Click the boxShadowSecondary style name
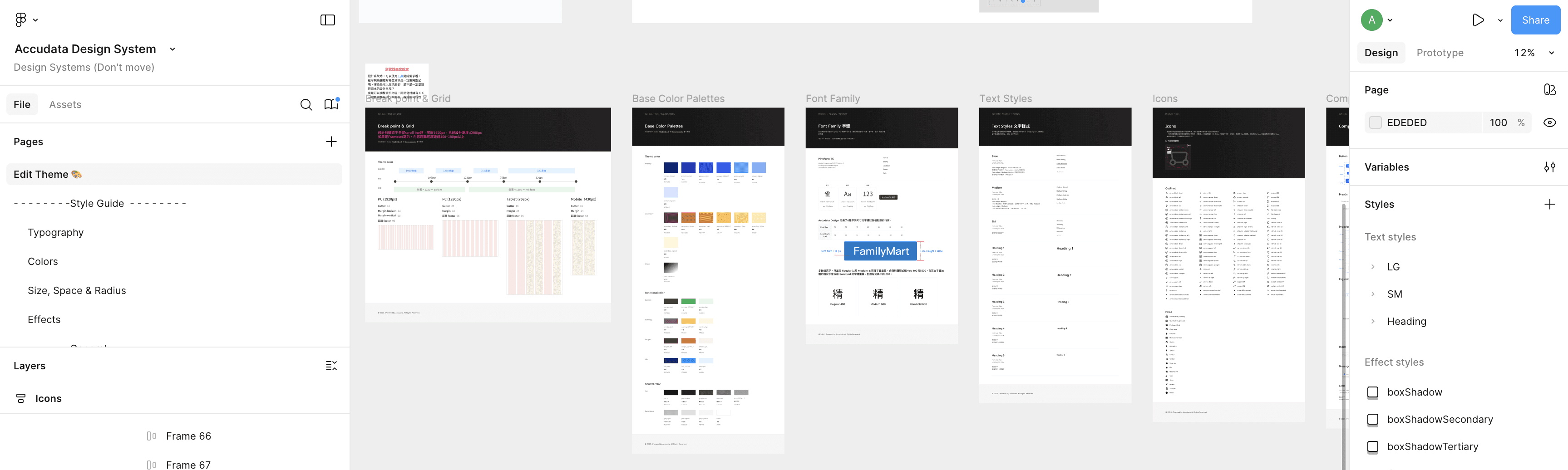 pyautogui.click(x=1440, y=420)
